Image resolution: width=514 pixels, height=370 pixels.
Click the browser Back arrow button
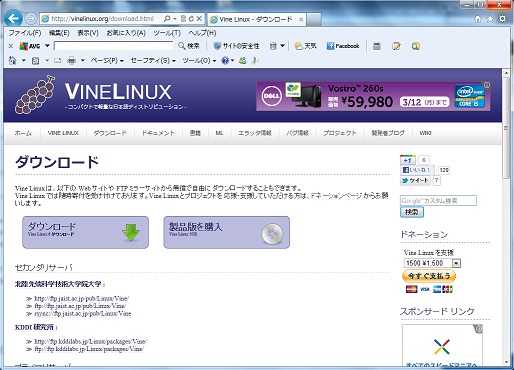(13, 19)
